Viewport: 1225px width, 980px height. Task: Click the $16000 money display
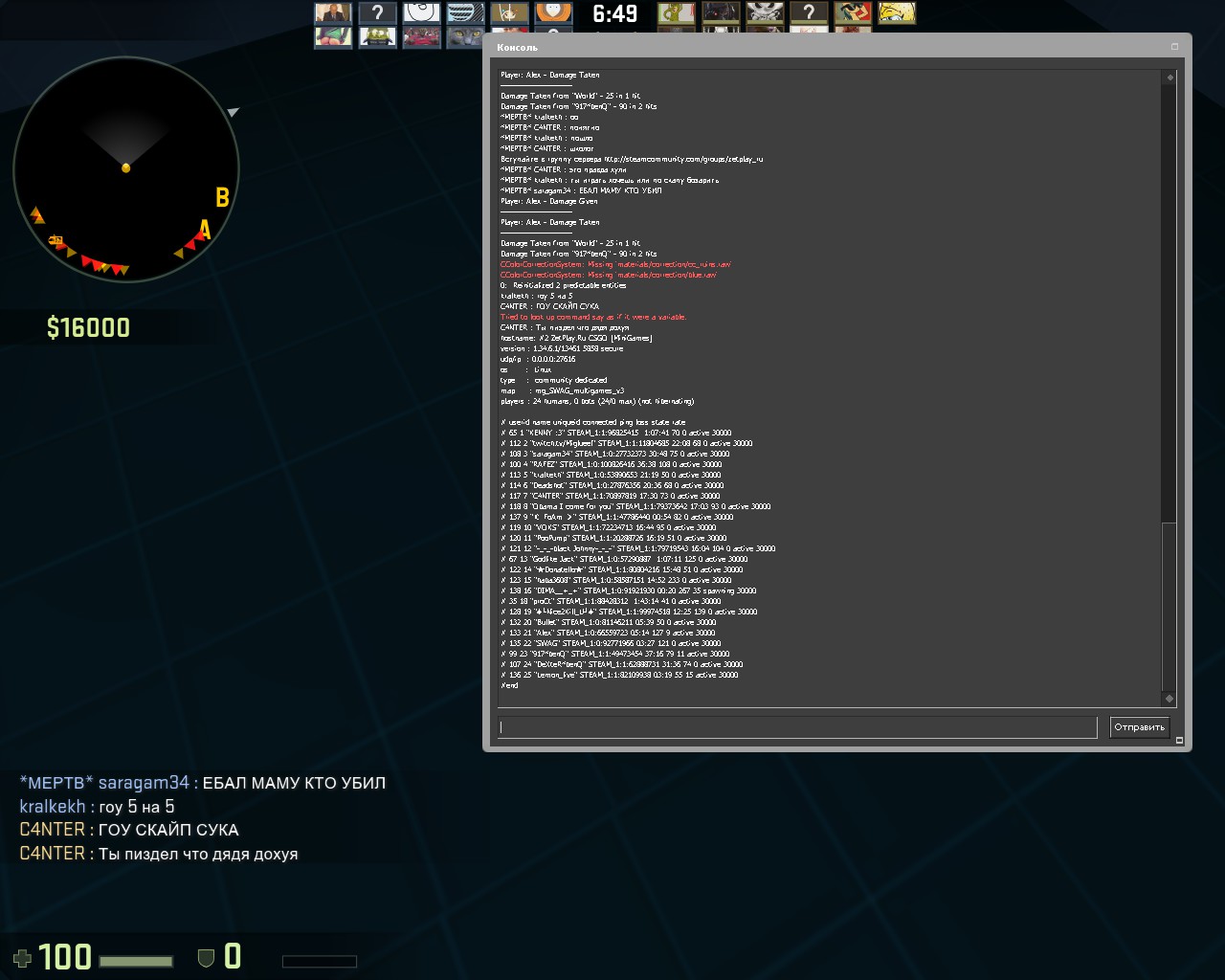coord(88,327)
